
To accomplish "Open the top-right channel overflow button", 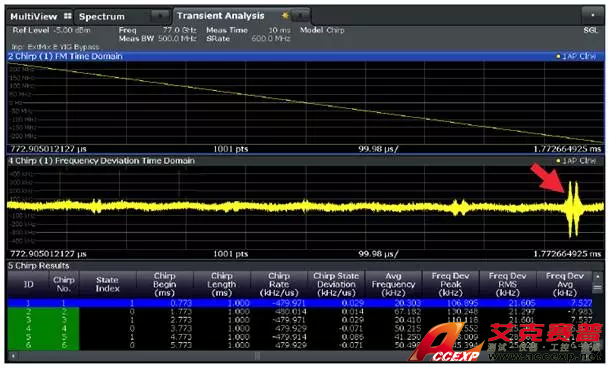I will 592,15.
